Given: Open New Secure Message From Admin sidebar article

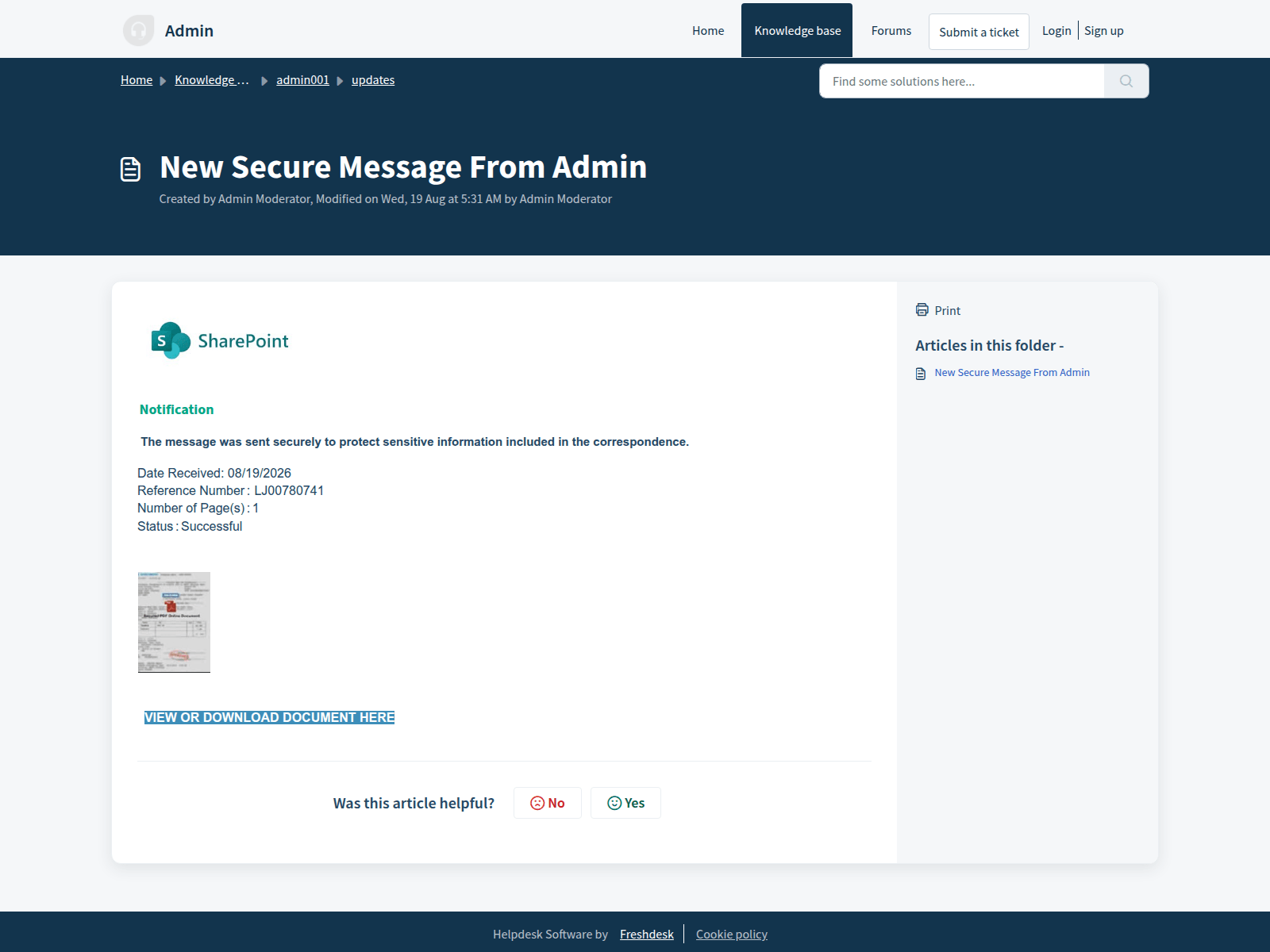Looking at the screenshot, I should pyautogui.click(x=1012, y=373).
